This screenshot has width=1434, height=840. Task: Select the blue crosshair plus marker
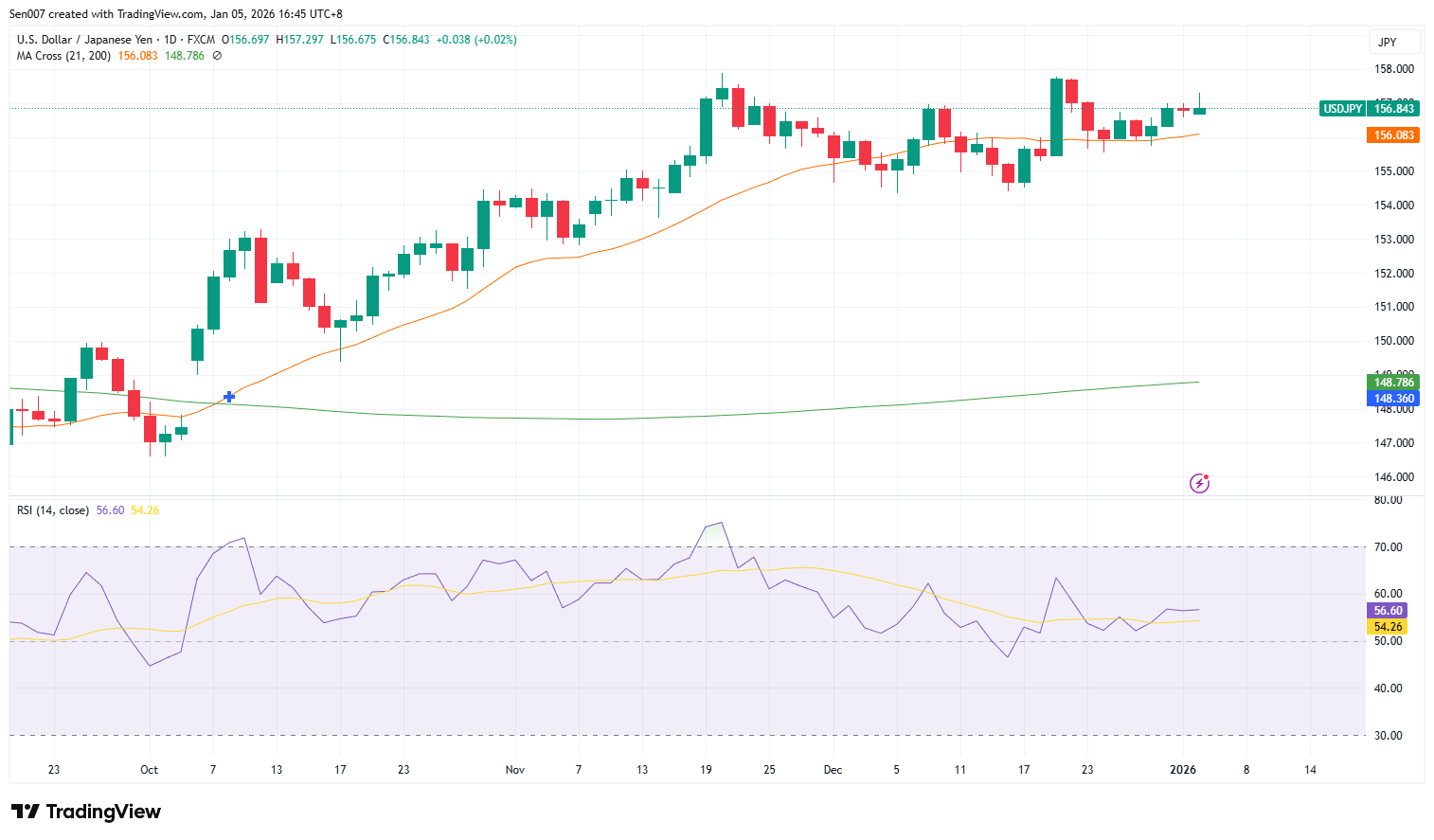(x=228, y=397)
